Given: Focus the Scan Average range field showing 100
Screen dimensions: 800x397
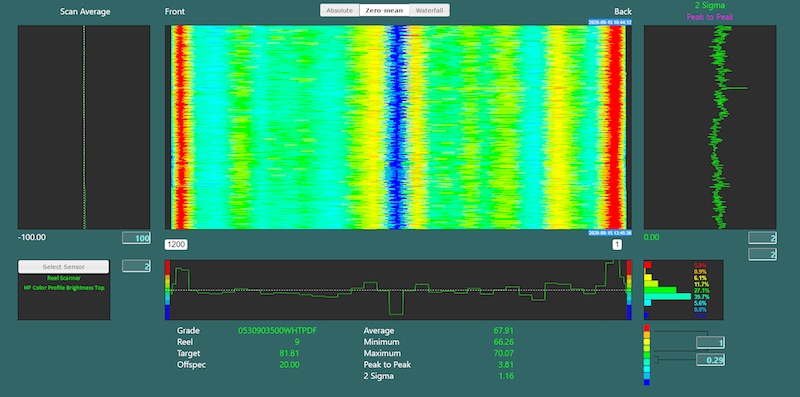Looking at the screenshot, I should [136, 238].
